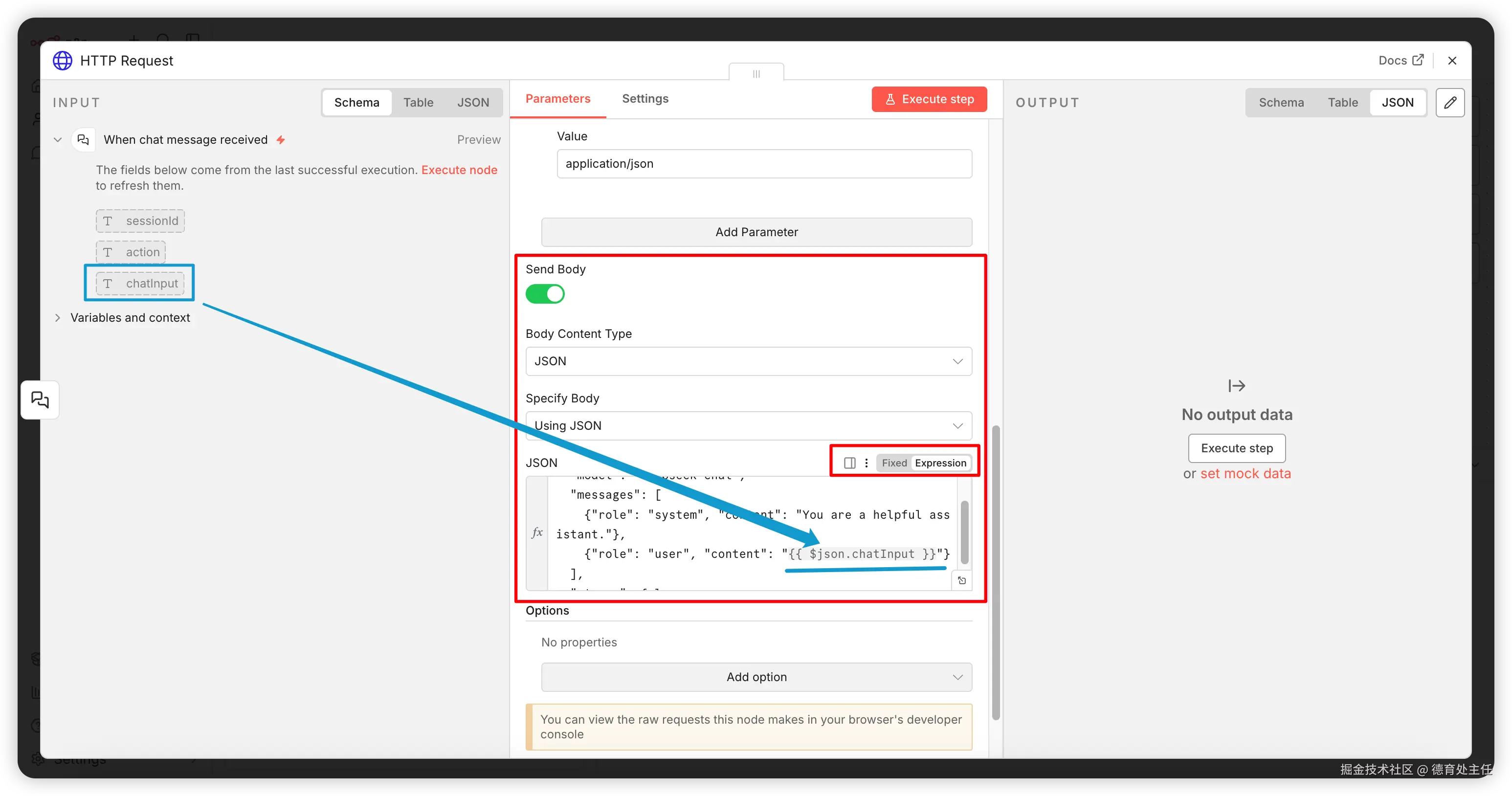The image size is (1512, 796).
Task: Click the red Execute step button
Action: click(x=929, y=99)
